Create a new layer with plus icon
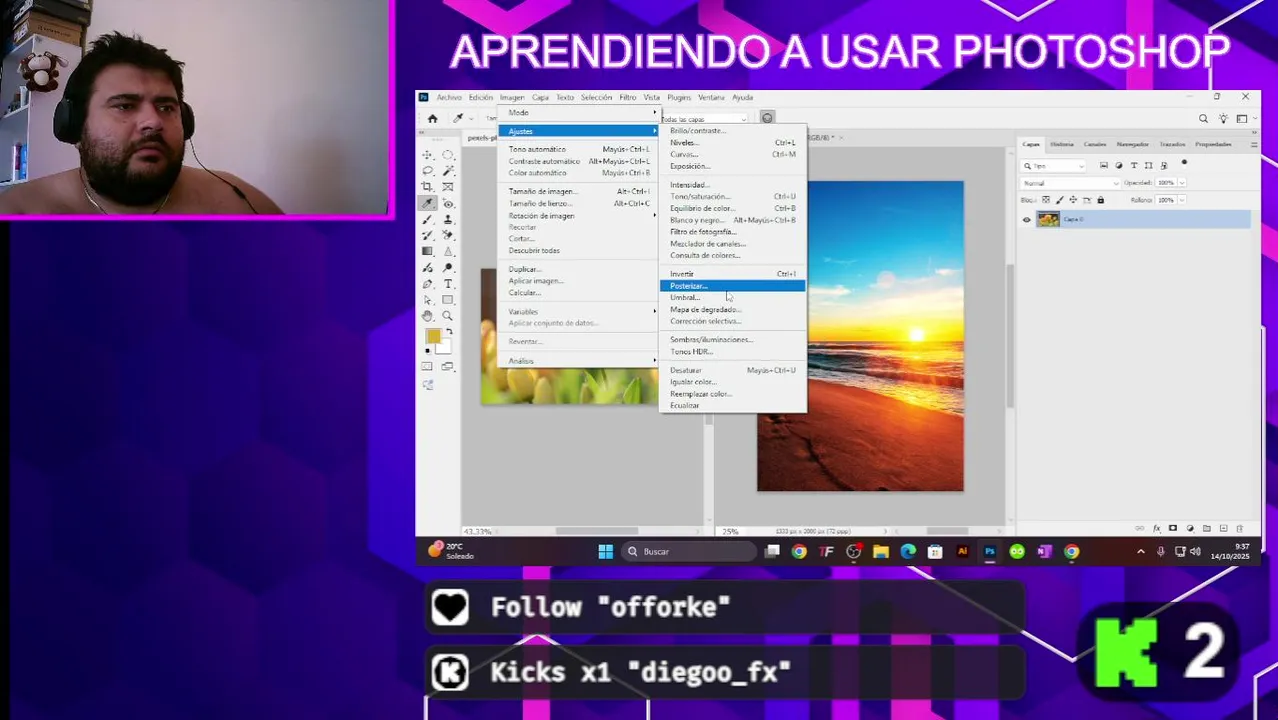This screenshot has width=1278, height=720. (1223, 528)
